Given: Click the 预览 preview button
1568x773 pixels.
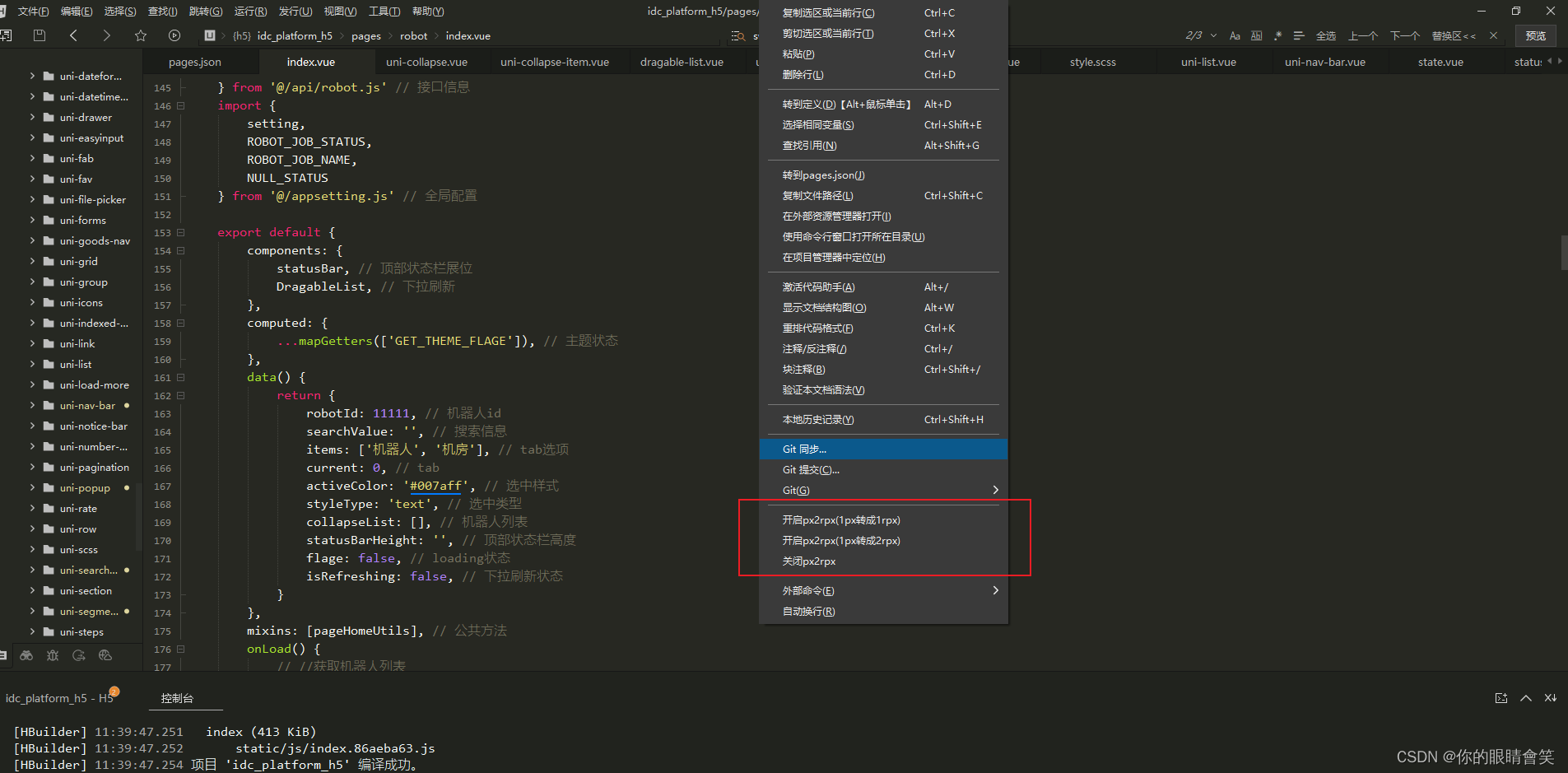Looking at the screenshot, I should click(x=1536, y=35).
